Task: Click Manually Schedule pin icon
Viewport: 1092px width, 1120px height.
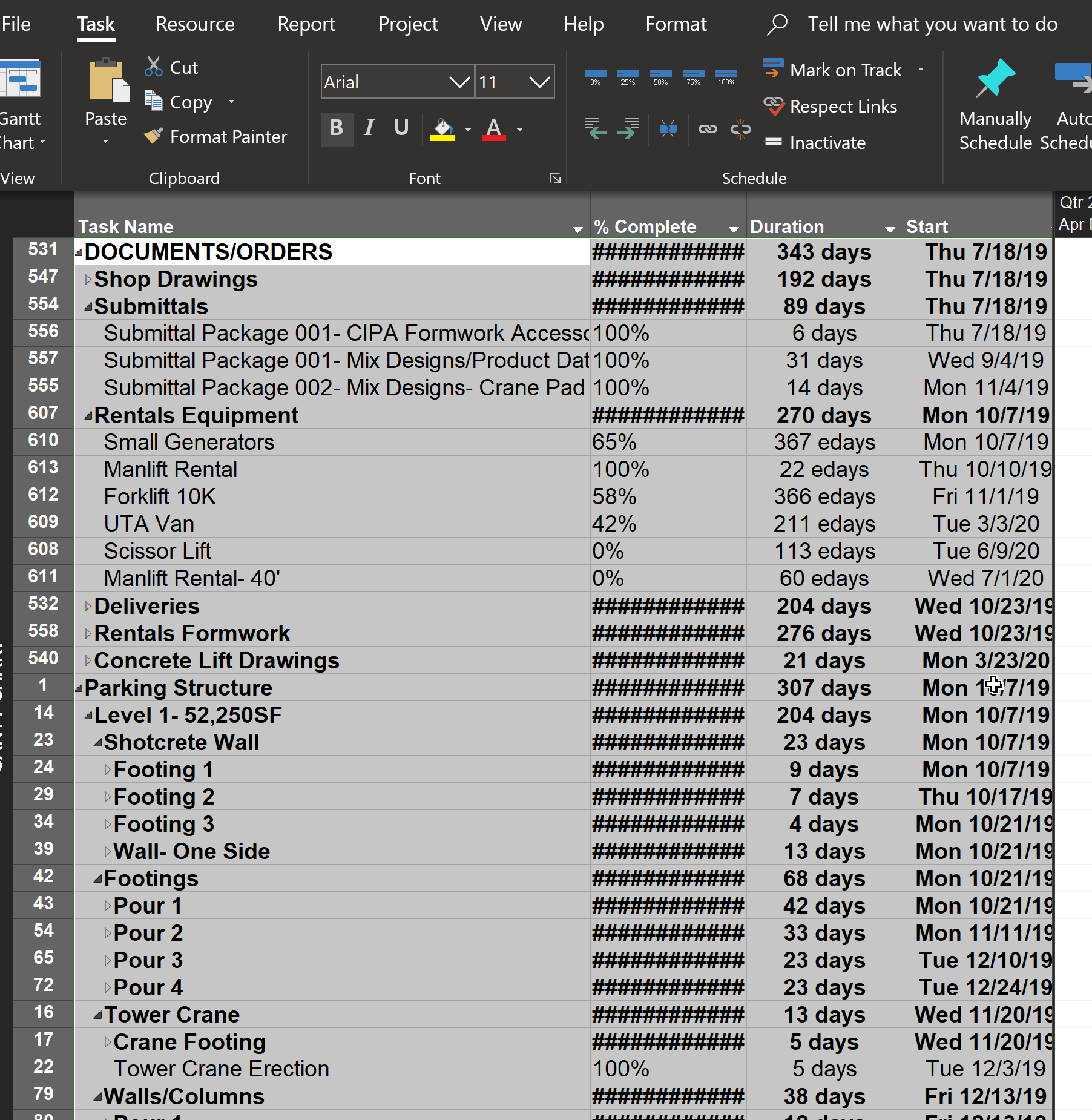Action: pos(995,79)
